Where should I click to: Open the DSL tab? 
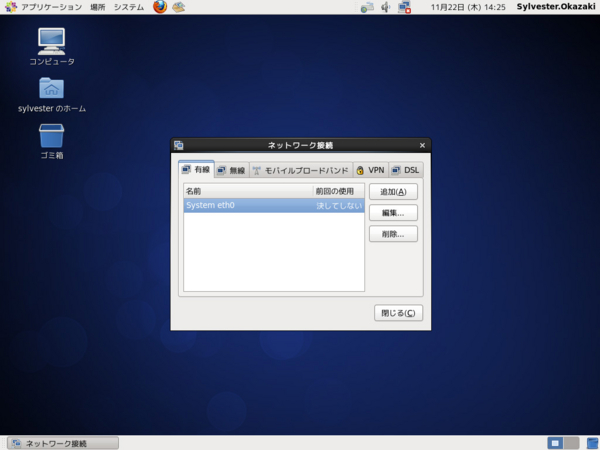tap(406, 170)
